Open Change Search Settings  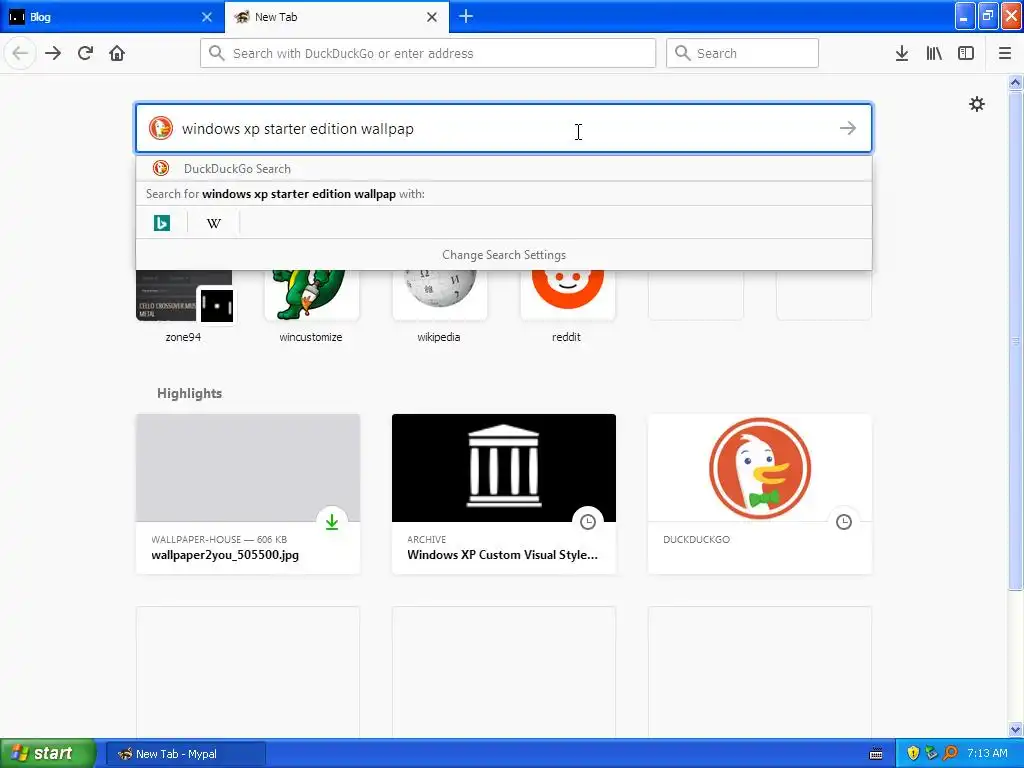[x=504, y=255]
